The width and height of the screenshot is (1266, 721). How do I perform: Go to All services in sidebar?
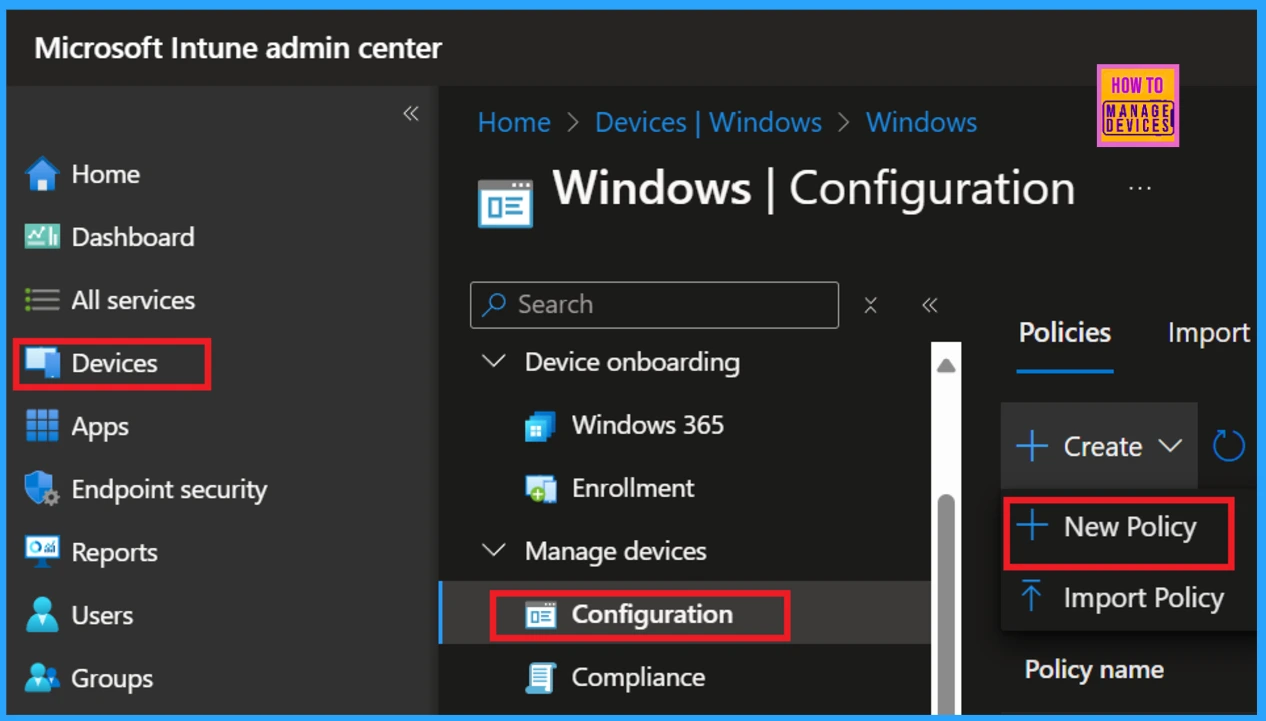click(x=133, y=300)
